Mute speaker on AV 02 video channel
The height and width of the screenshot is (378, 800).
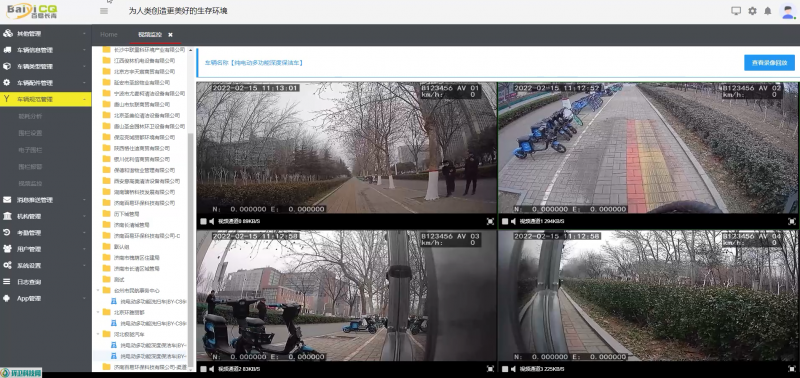(x=512, y=221)
